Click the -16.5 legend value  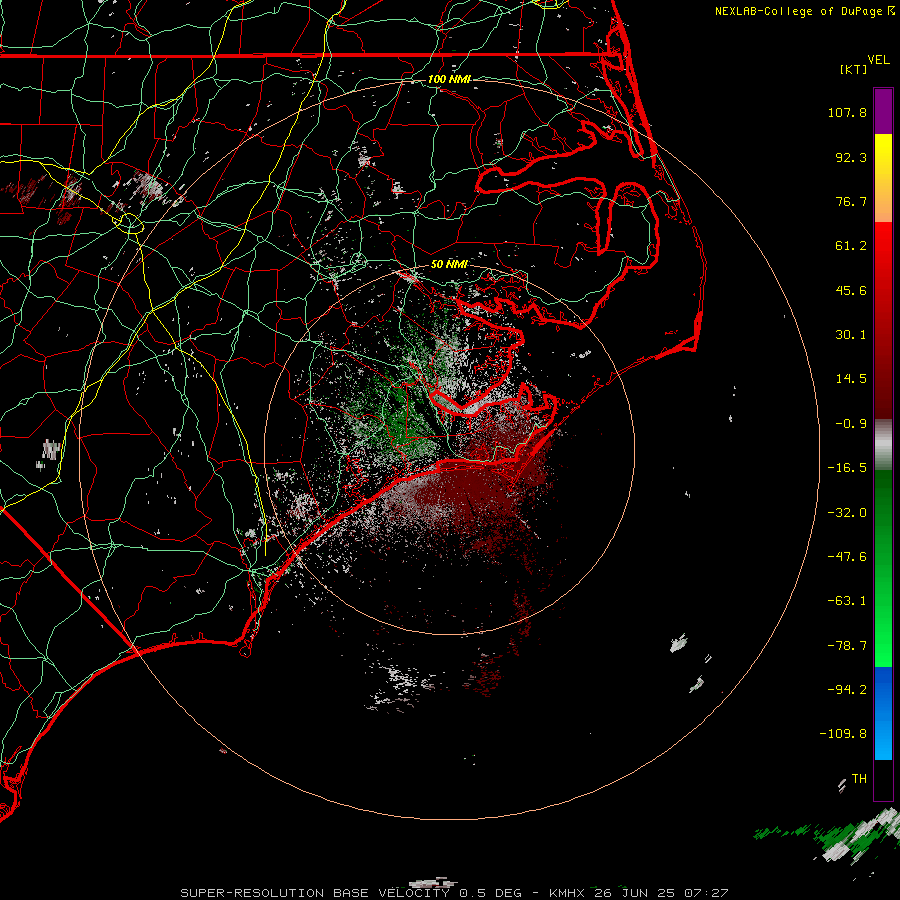click(x=847, y=468)
